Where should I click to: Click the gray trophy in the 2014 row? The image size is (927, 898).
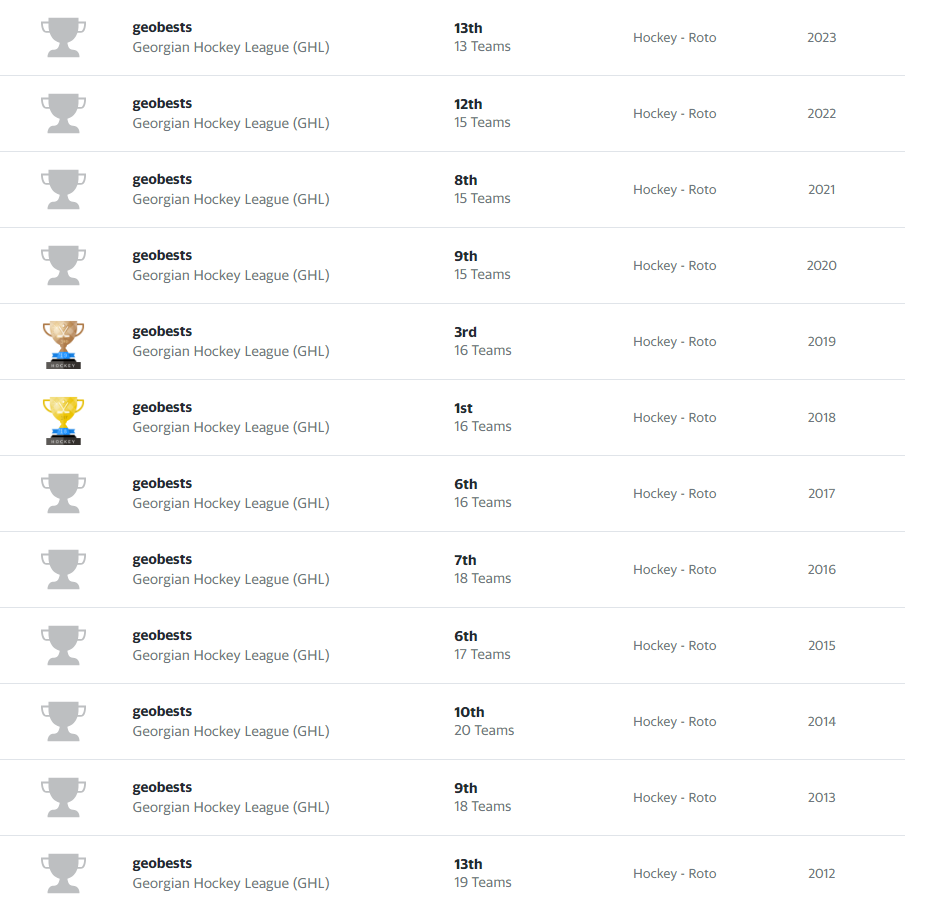pos(63,722)
